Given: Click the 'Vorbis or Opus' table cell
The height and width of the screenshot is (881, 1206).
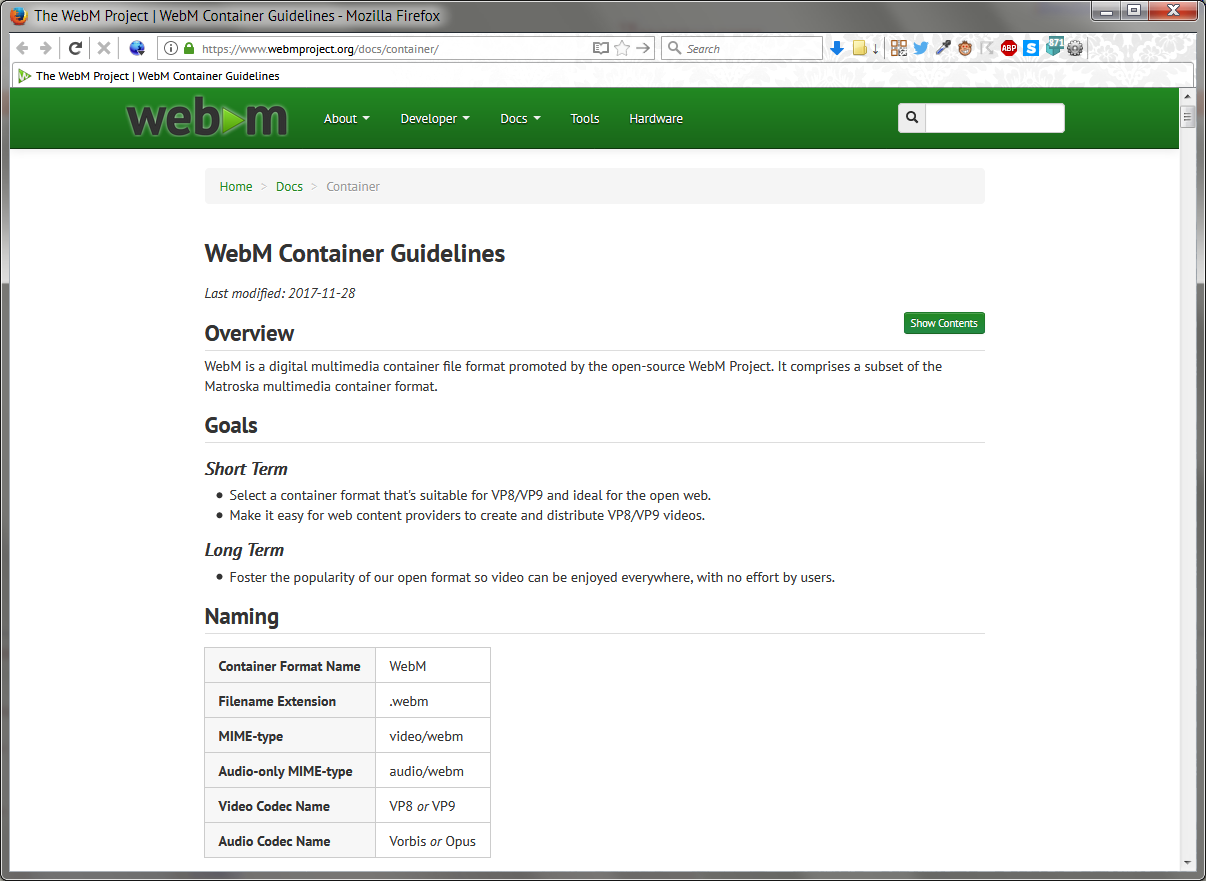Looking at the screenshot, I should [433, 841].
